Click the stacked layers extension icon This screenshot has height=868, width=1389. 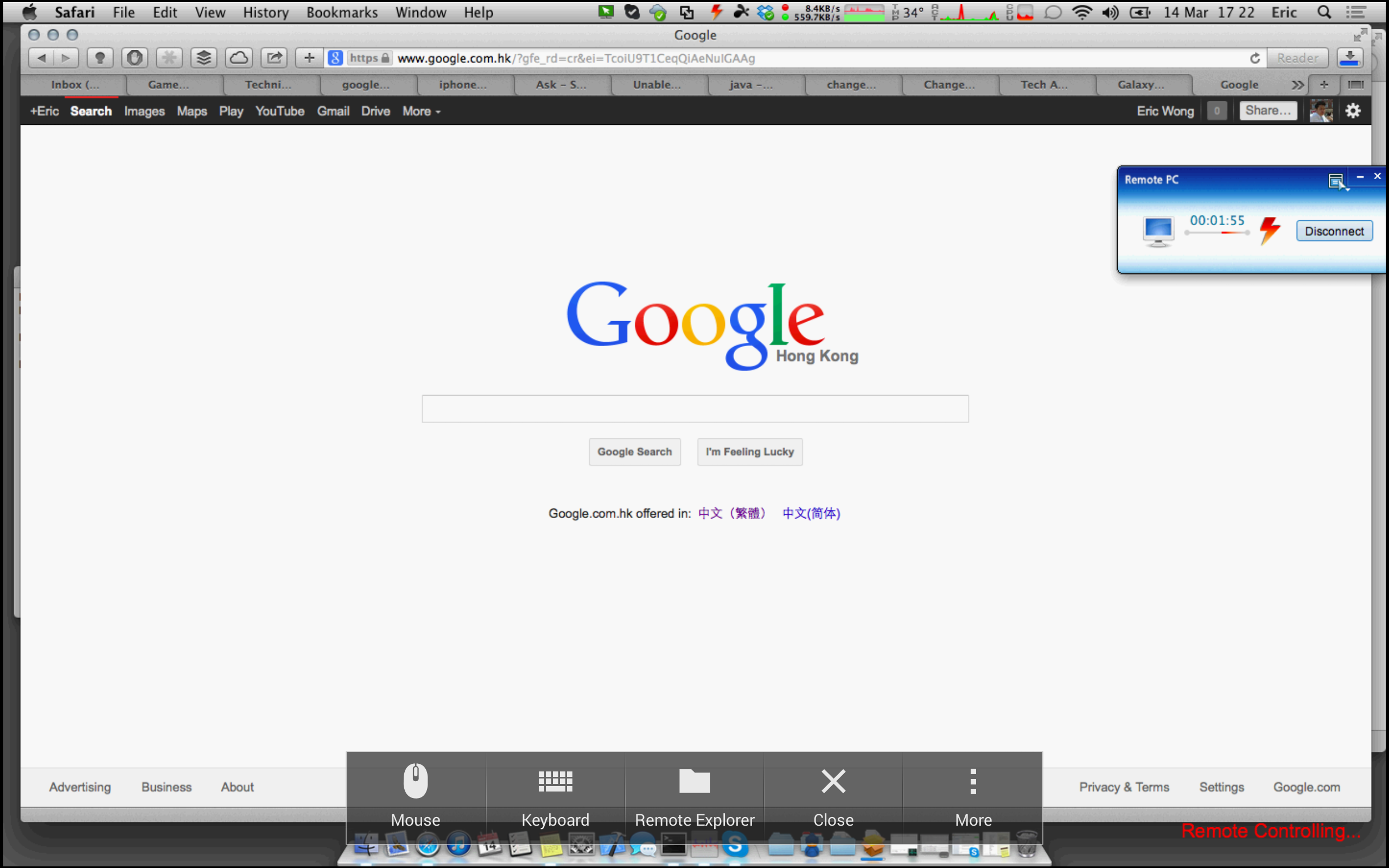(204, 58)
